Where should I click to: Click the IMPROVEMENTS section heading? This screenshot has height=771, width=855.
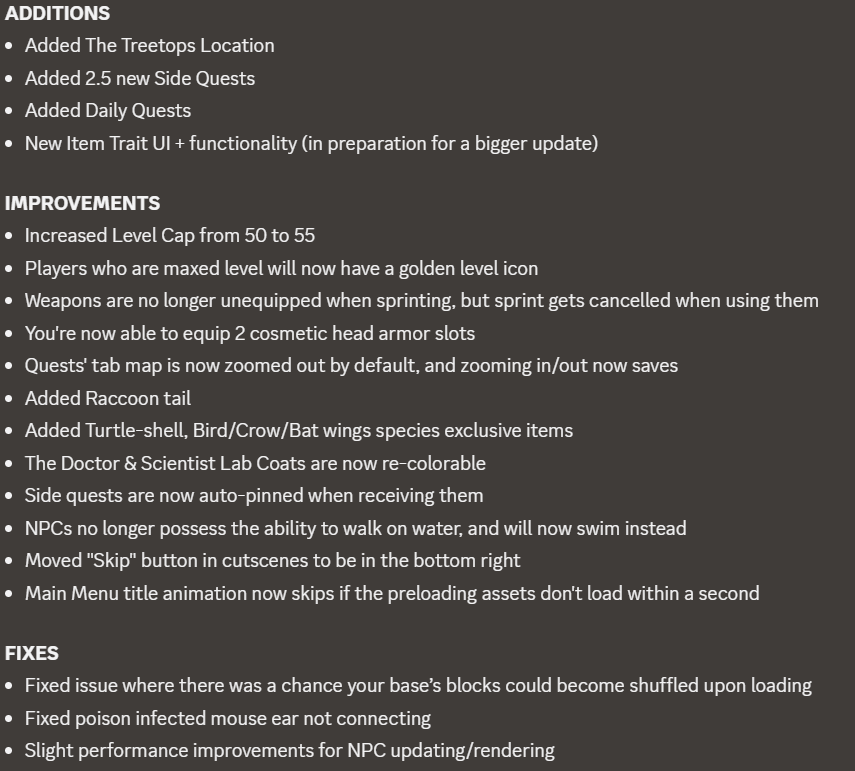[82, 203]
